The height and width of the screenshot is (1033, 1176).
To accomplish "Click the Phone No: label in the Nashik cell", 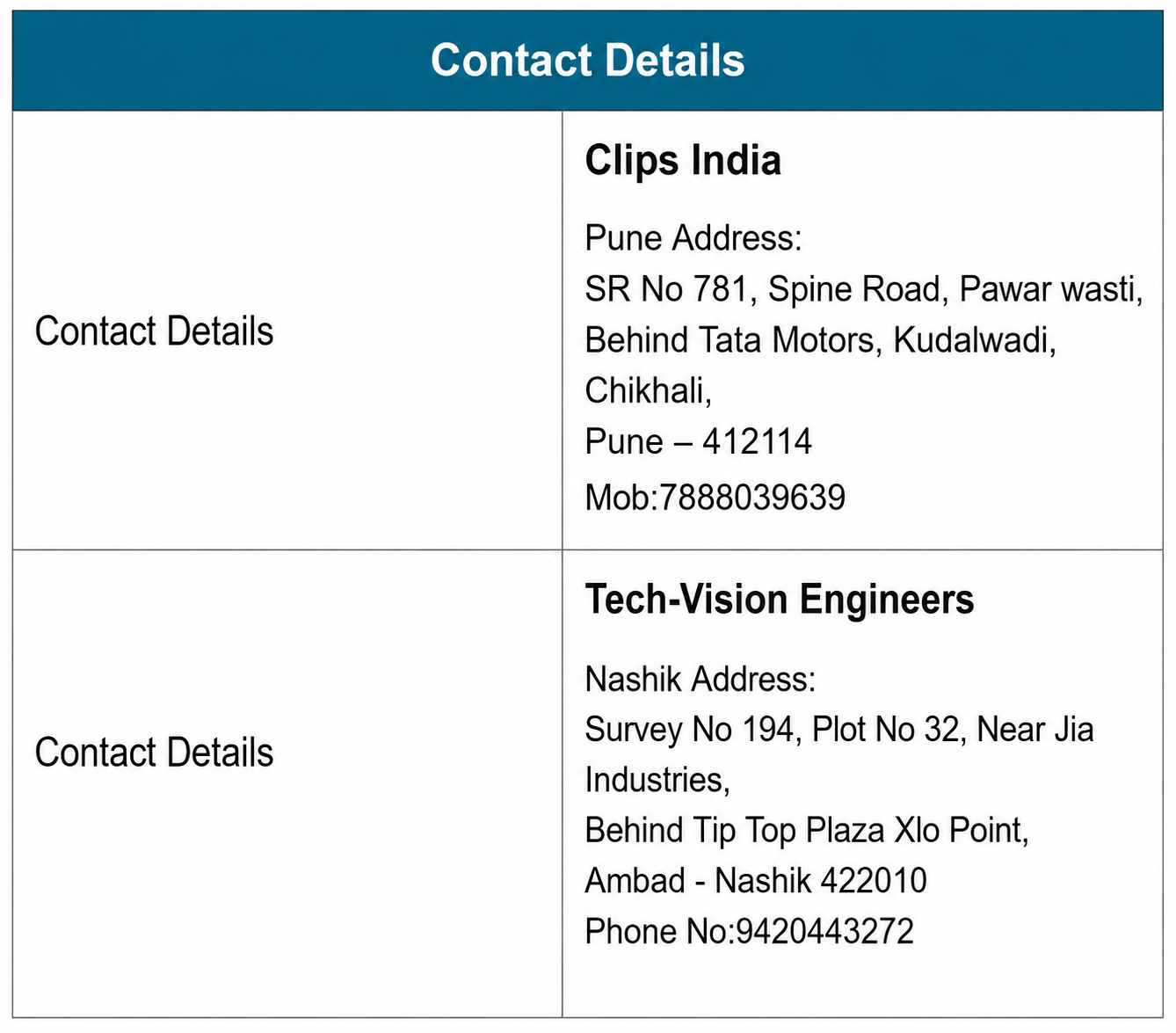I will coord(660,931).
